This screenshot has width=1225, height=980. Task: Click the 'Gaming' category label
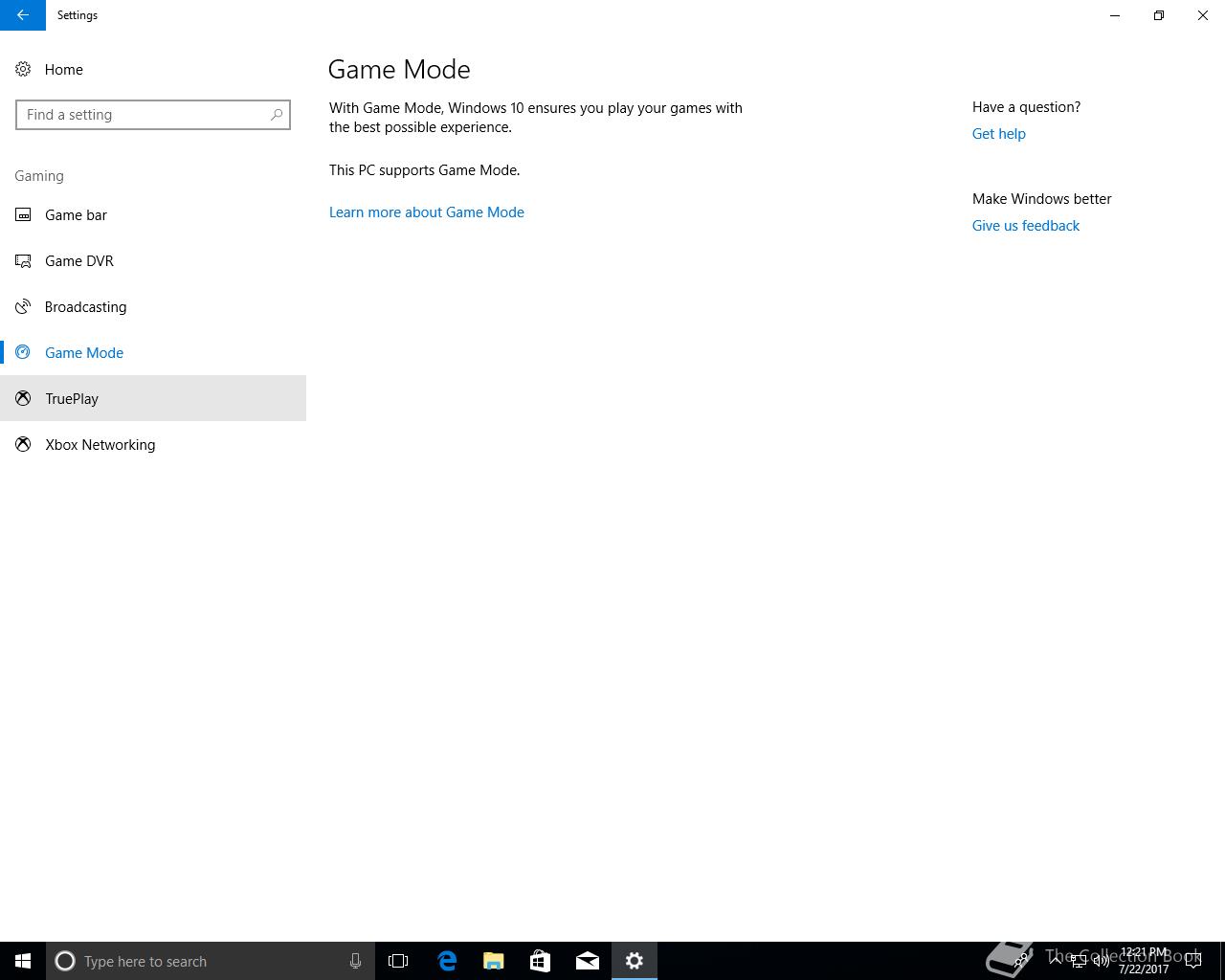pyautogui.click(x=39, y=176)
